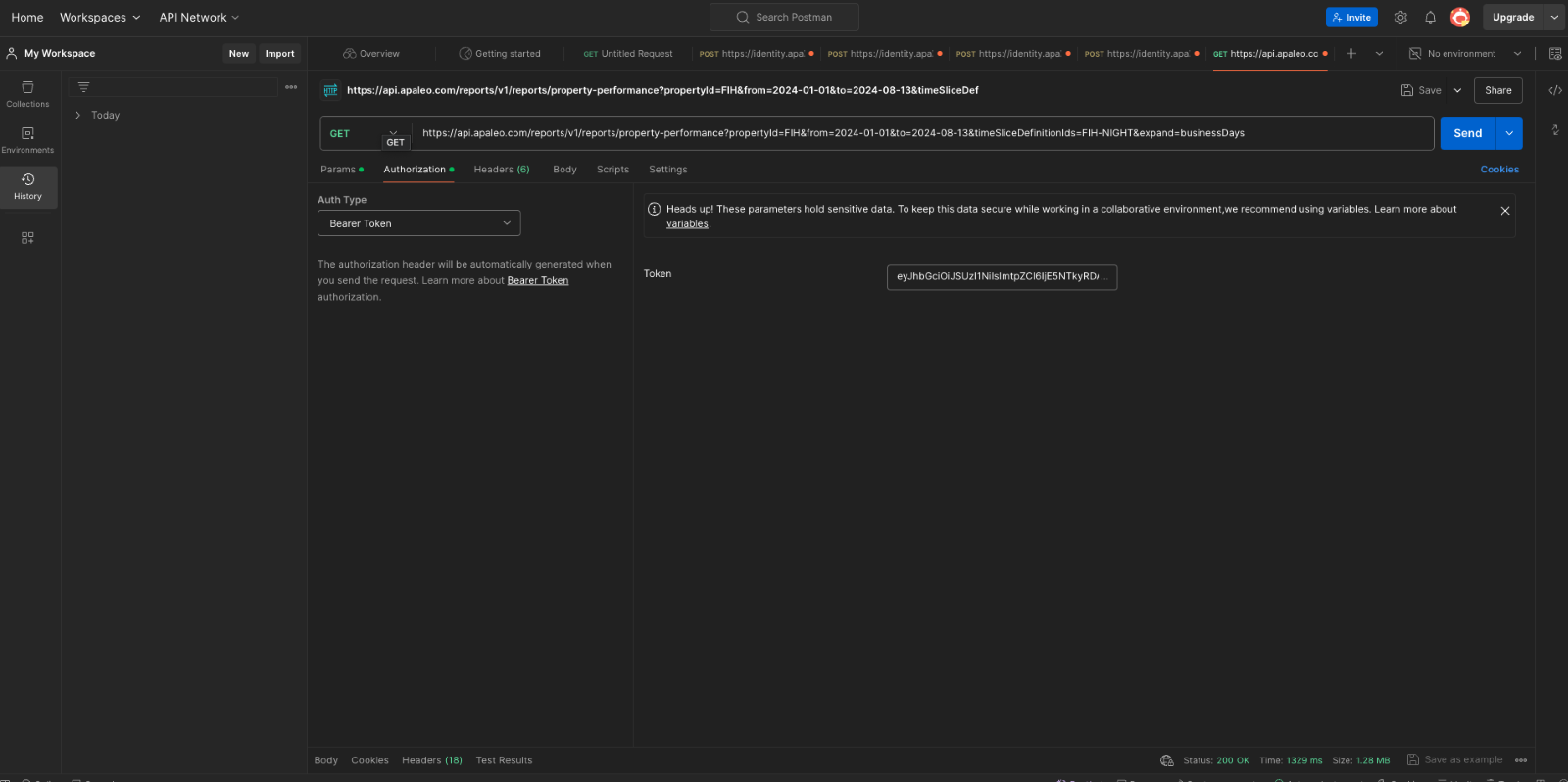Click the Status 200 OK text

[x=1216, y=760]
